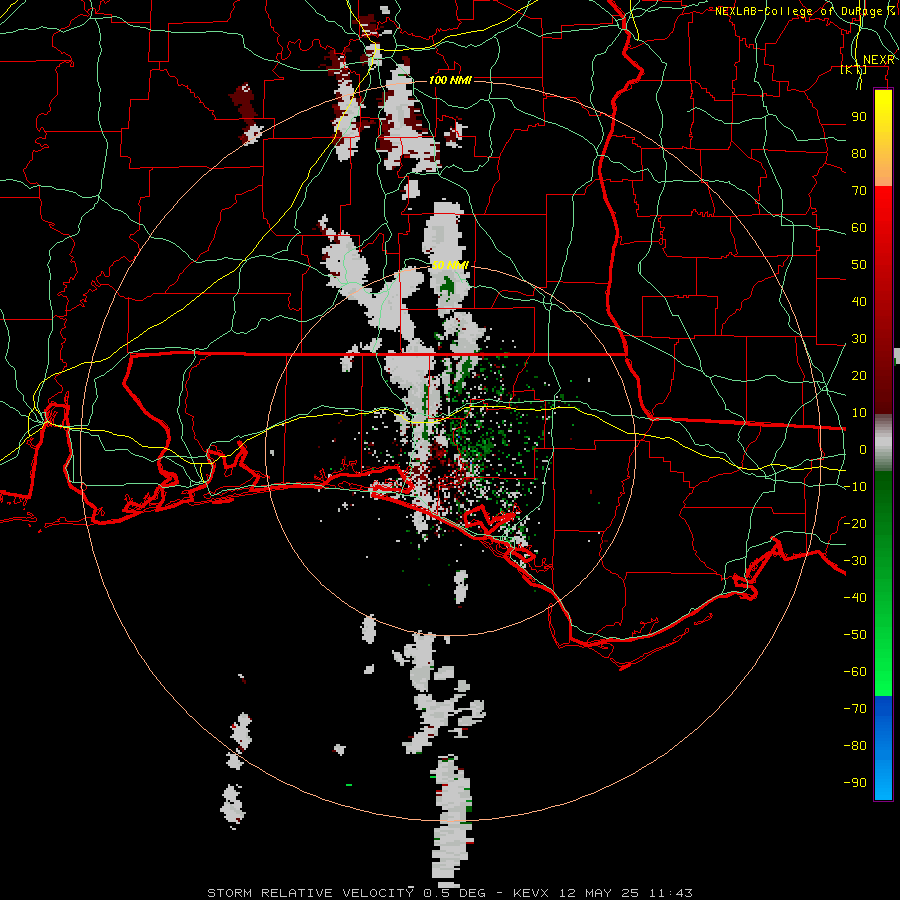The width and height of the screenshot is (900, 900).
Task: Select the 50 value on the velocity scale
Action: coord(859,265)
